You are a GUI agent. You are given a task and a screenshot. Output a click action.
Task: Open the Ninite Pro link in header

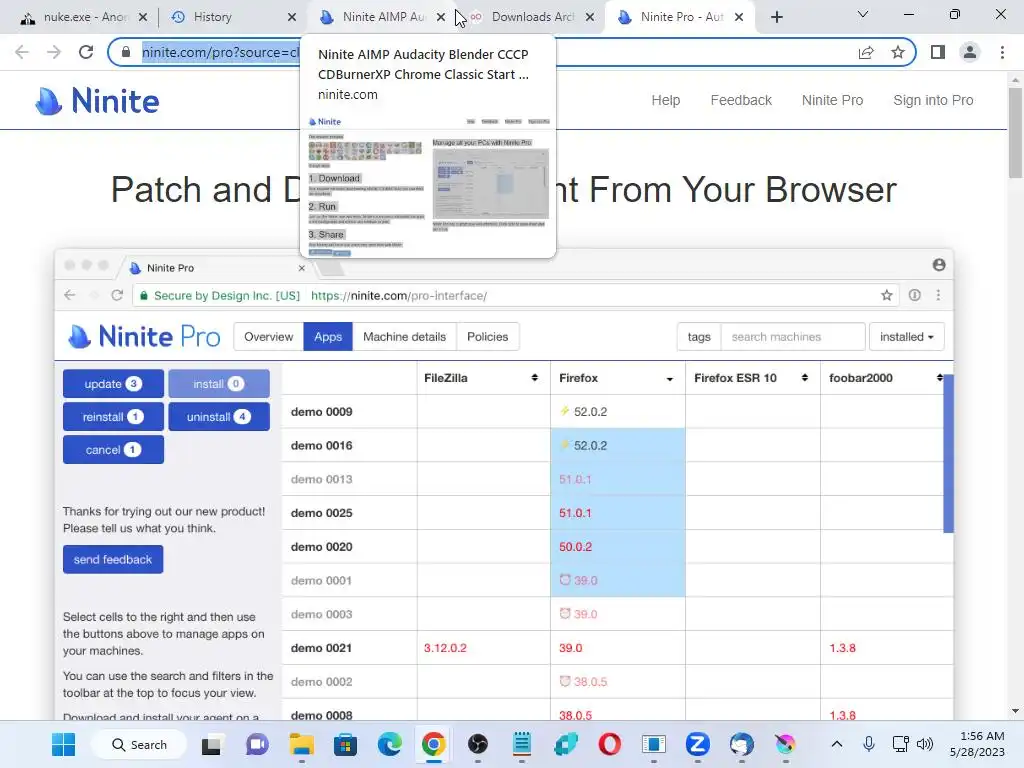coord(832,100)
